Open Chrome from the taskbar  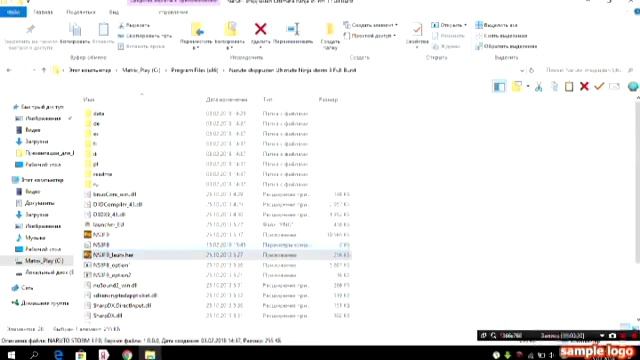pos(127,354)
